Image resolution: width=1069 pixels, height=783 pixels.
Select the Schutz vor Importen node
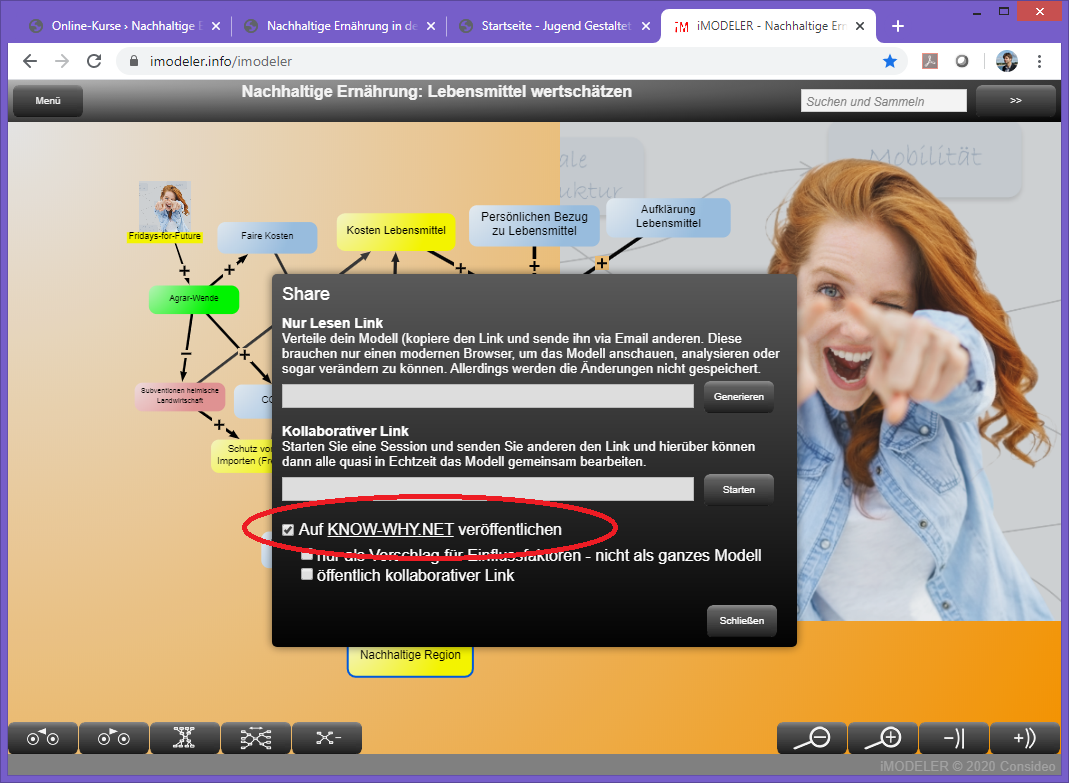coord(242,456)
